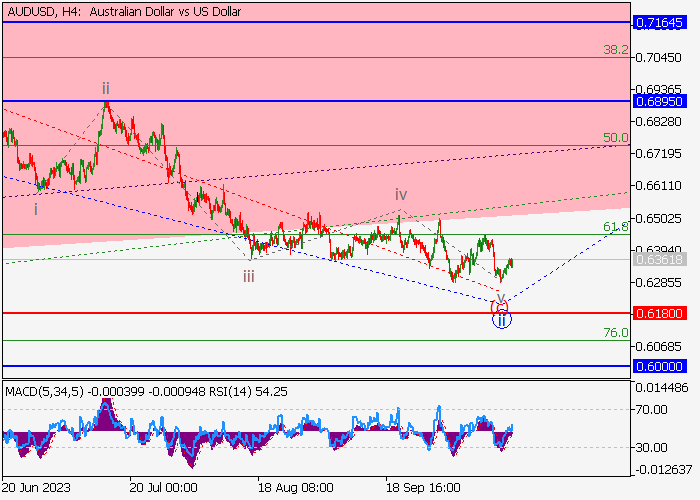700x500 pixels.
Task: Click the red circle at the price low
Action: tap(501, 305)
